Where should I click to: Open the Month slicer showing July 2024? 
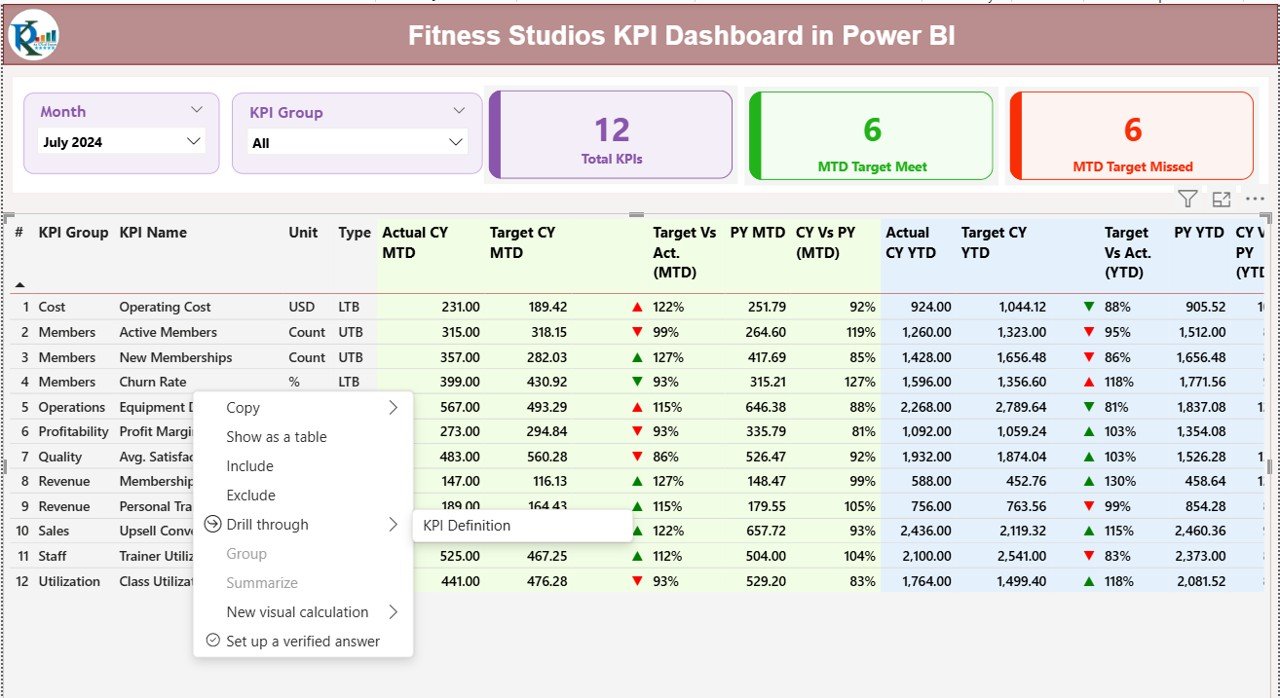pyautogui.click(x=120, y=141)
